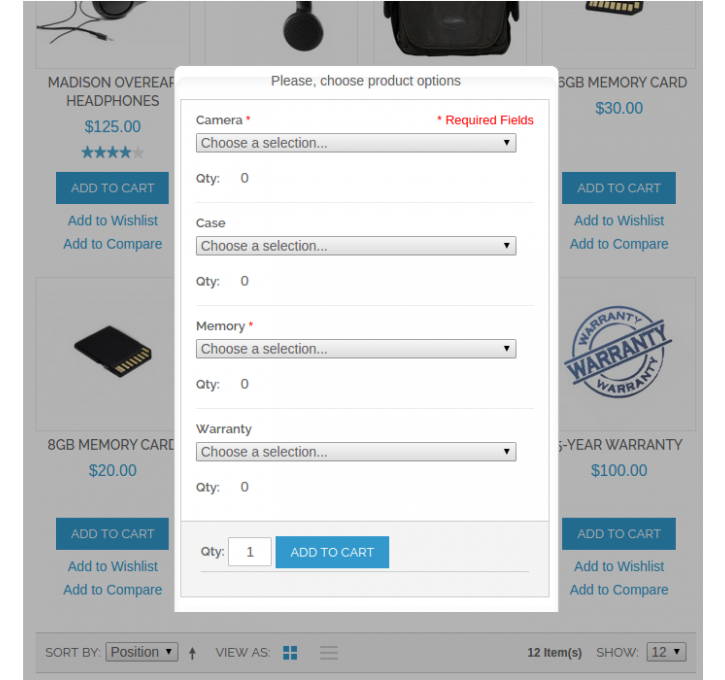Open the Sort By Position dropdown
Screen dimensions: 725x680
141,652
